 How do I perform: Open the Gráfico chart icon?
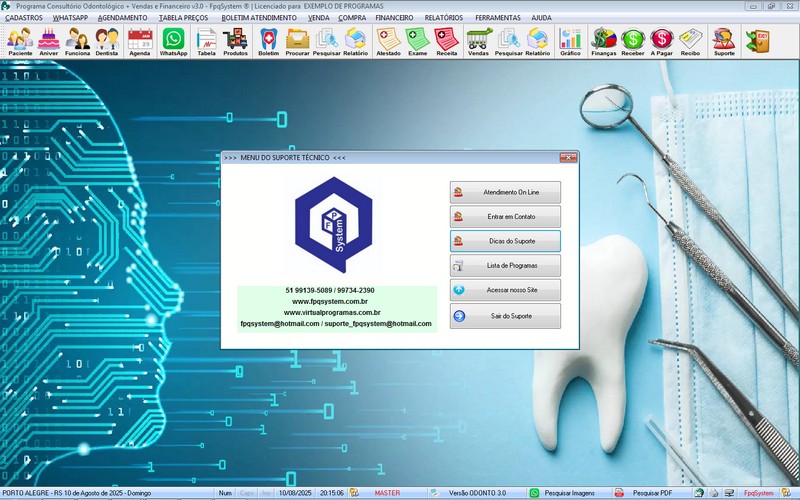click(x=570, y=41)
